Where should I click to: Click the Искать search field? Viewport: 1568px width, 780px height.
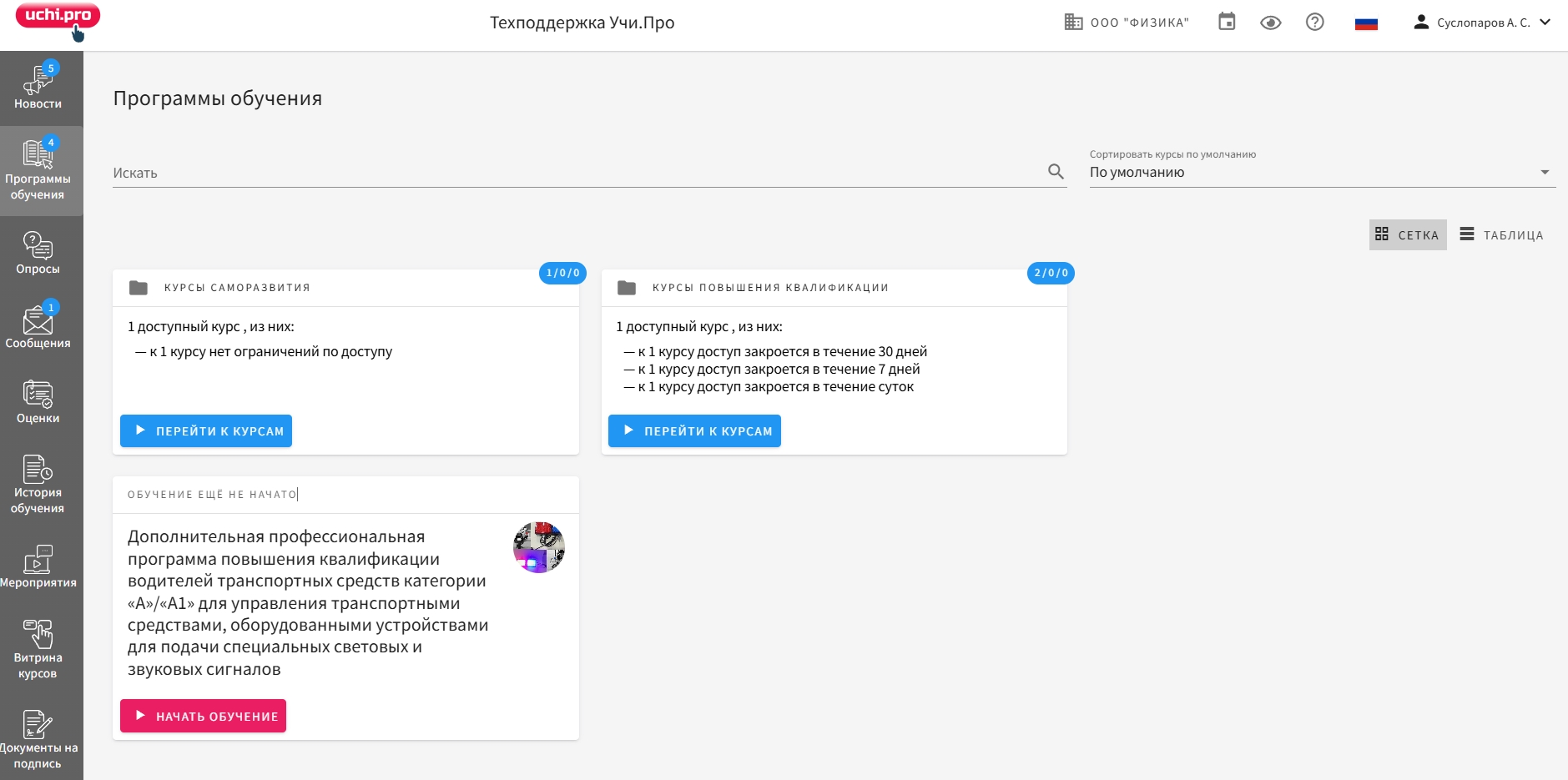(x=576, y=173)
